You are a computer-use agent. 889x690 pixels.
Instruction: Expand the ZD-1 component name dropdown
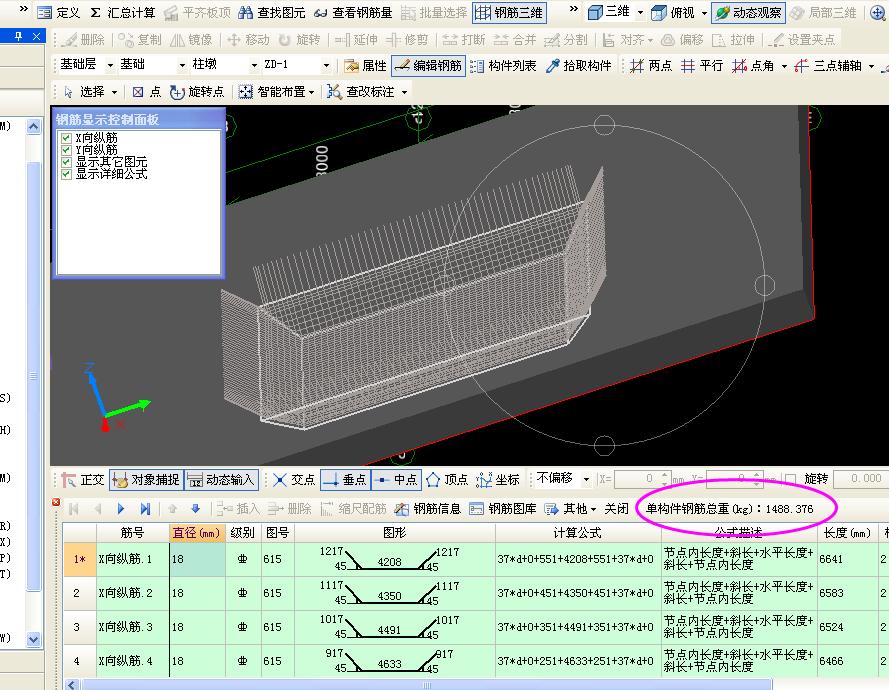coord(326,65)
